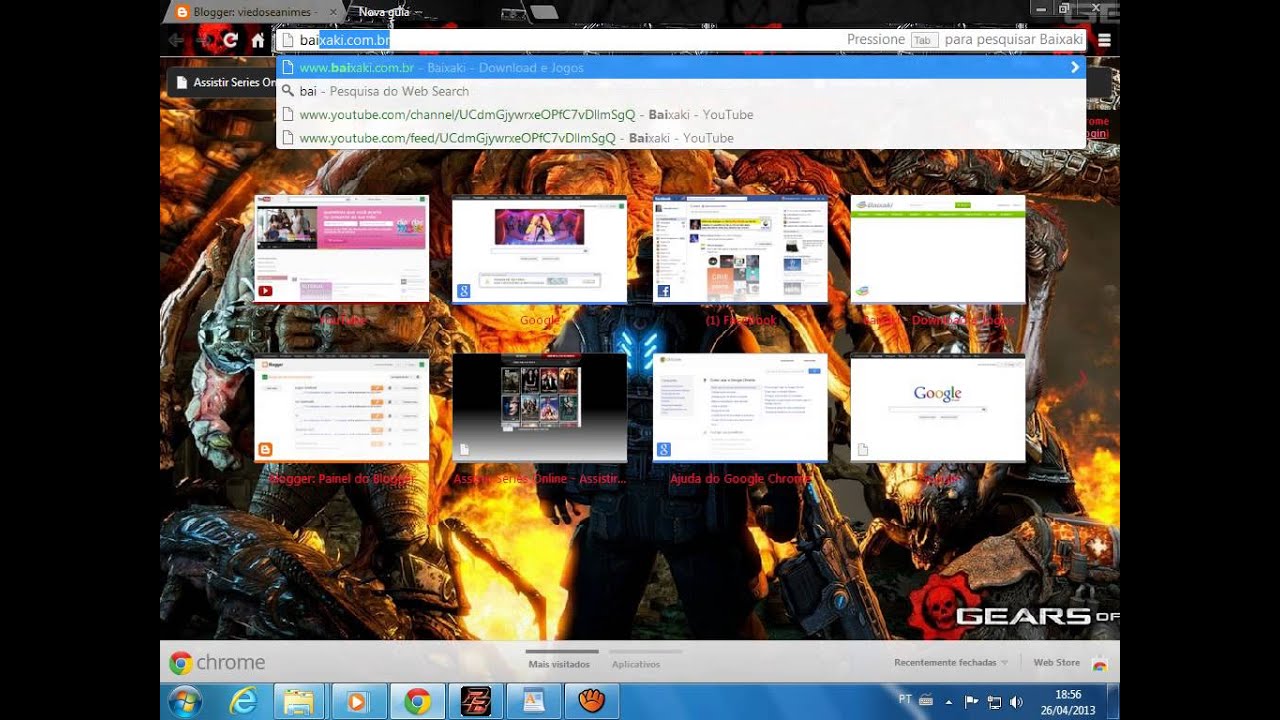Screen dimensions: 1280x720
Task: Open the document app with letter A icon
Action: tap(533, 702)
